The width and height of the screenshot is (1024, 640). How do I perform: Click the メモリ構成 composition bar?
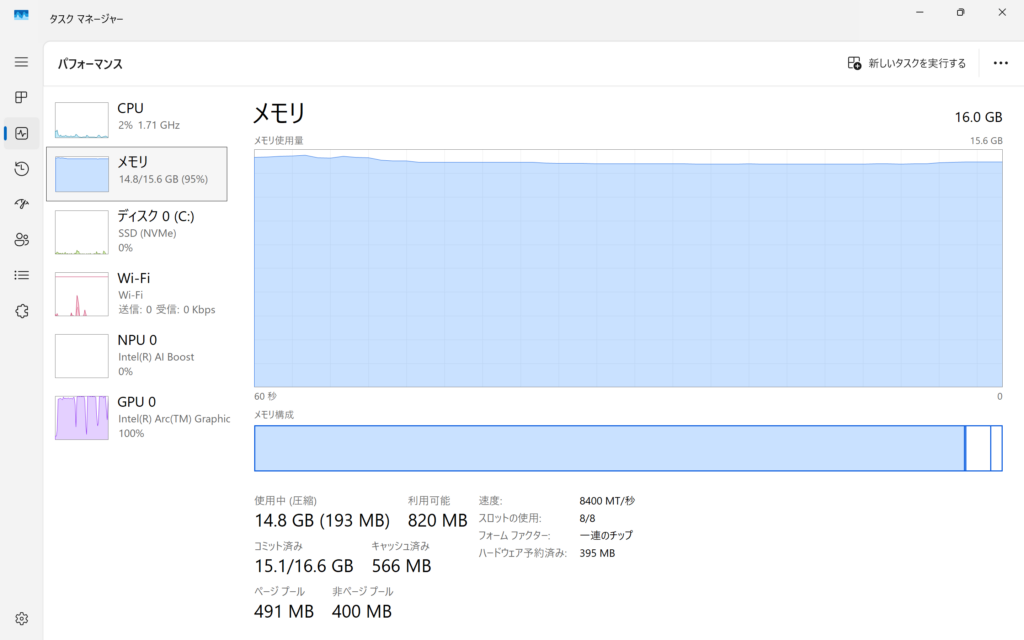click(628, 448)
